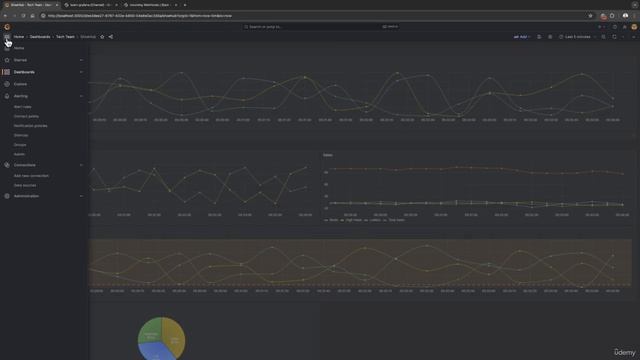
Task: Open the news feed icon in top bar
Action: pyautogui.click(x=624, y=27)
